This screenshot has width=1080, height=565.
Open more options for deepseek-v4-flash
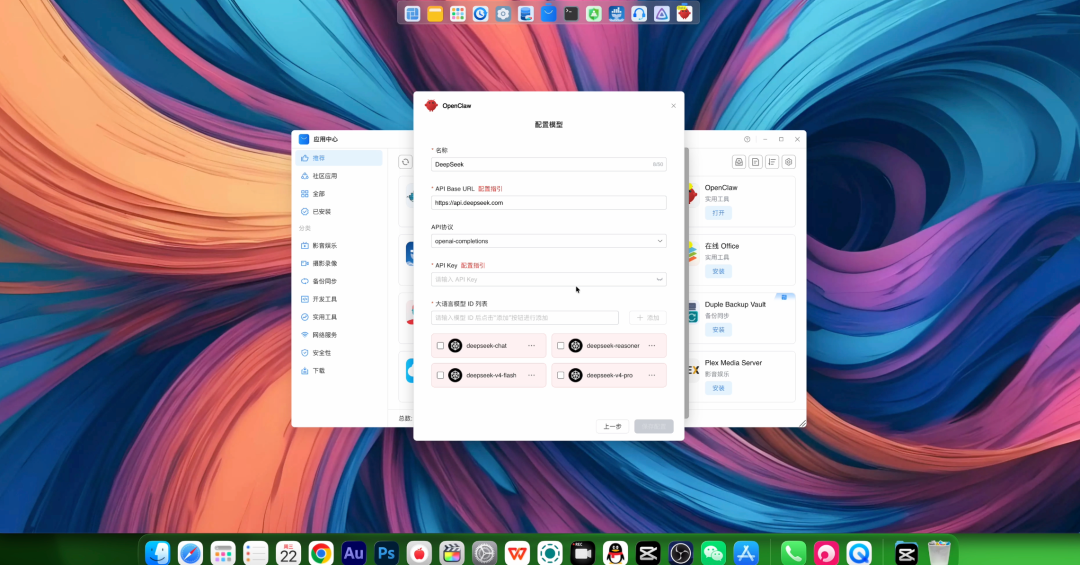(x=532, y=376)
